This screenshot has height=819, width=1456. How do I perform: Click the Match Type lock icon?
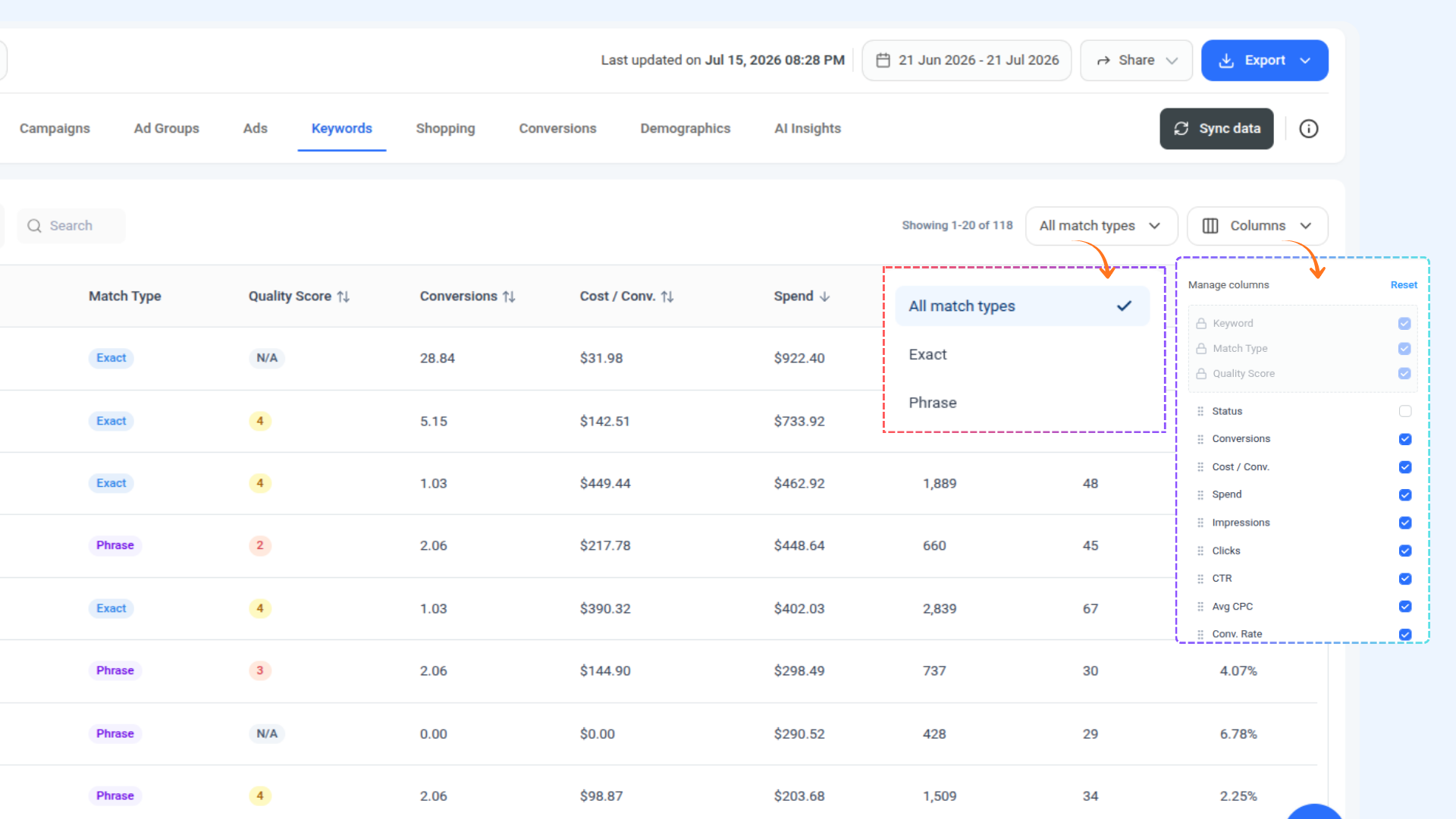click(1201, 349)
